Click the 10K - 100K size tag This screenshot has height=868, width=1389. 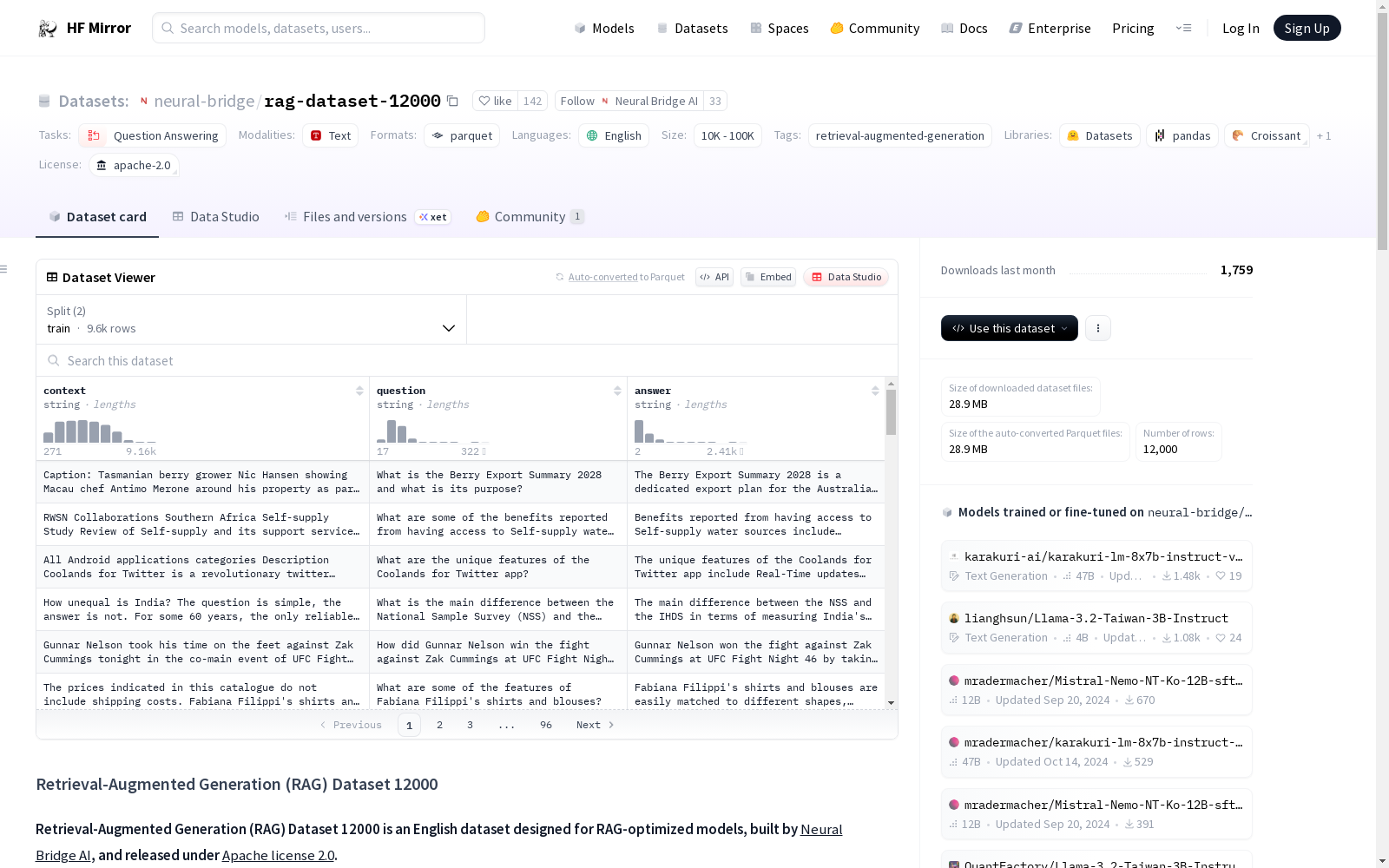click(x=727, y=135)
